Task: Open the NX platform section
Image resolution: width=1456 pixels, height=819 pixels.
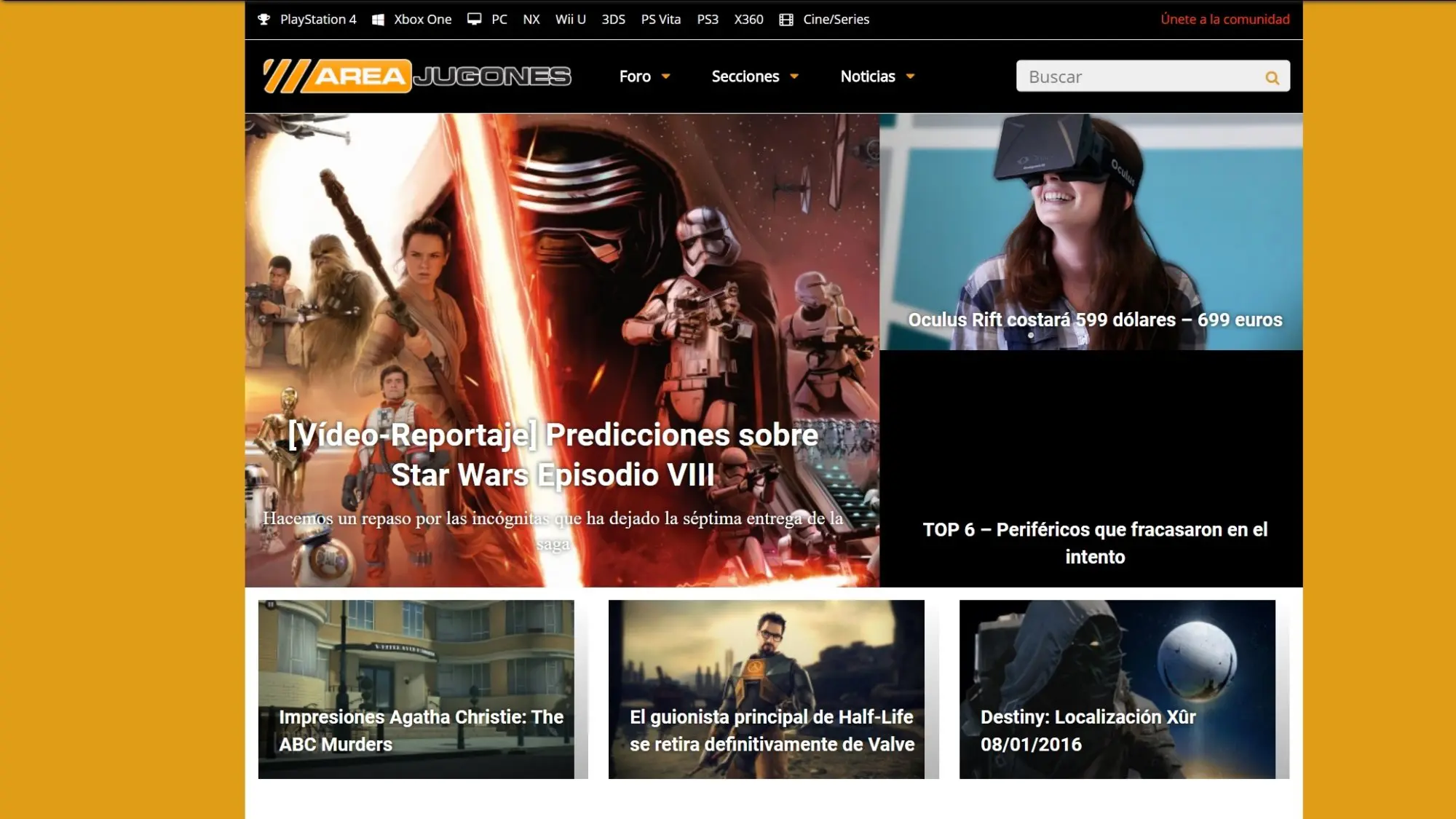Action: [x=531, y=20]
